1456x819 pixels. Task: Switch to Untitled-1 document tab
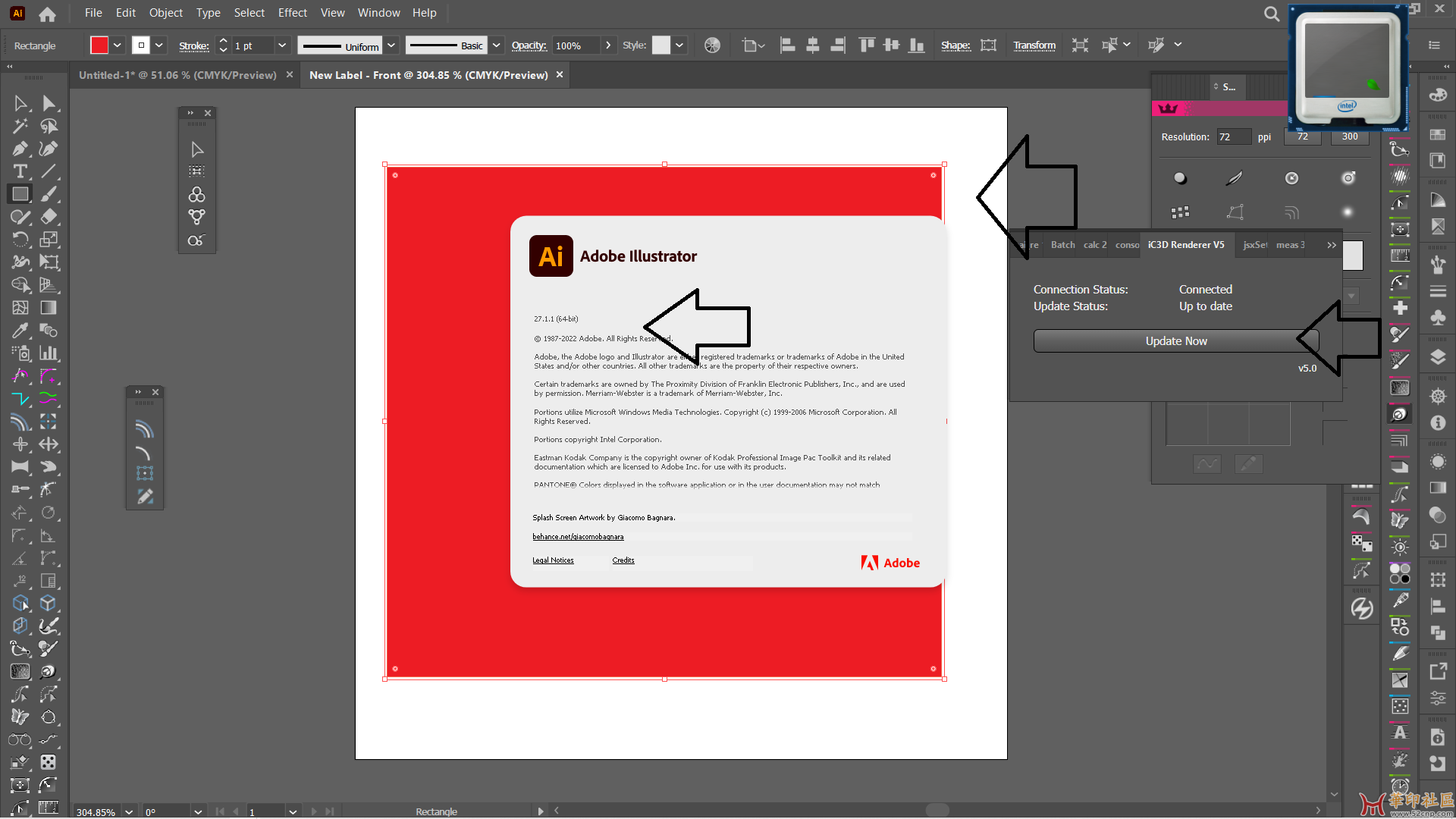(x=177, y=75)
